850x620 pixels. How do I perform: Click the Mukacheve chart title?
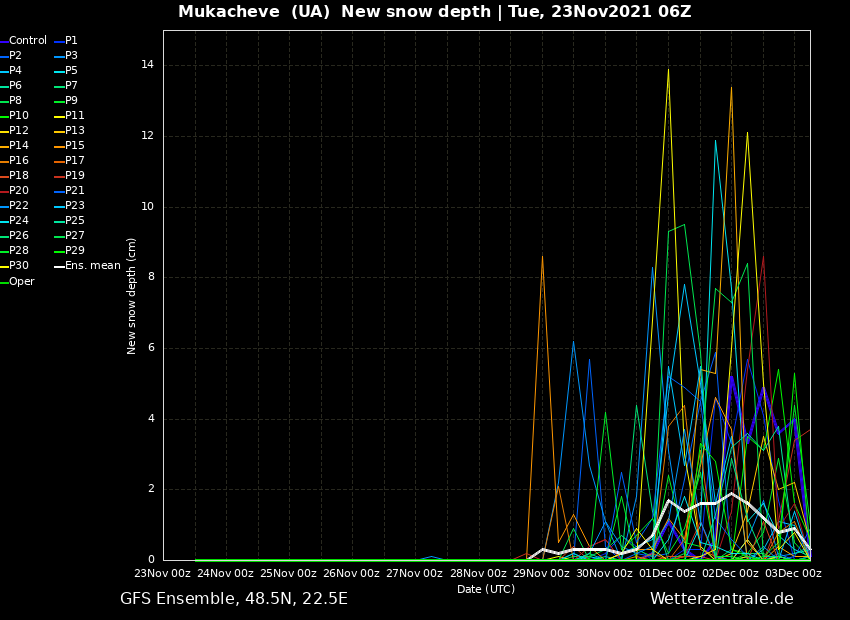pyautogui.click(x=434, y=12)
